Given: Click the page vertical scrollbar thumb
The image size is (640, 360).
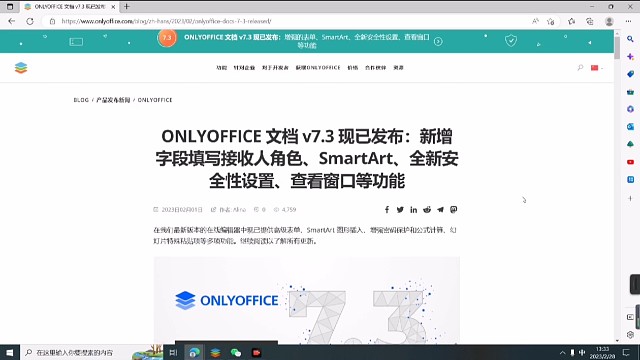Looking at the screenshot, I should point(617,48).
